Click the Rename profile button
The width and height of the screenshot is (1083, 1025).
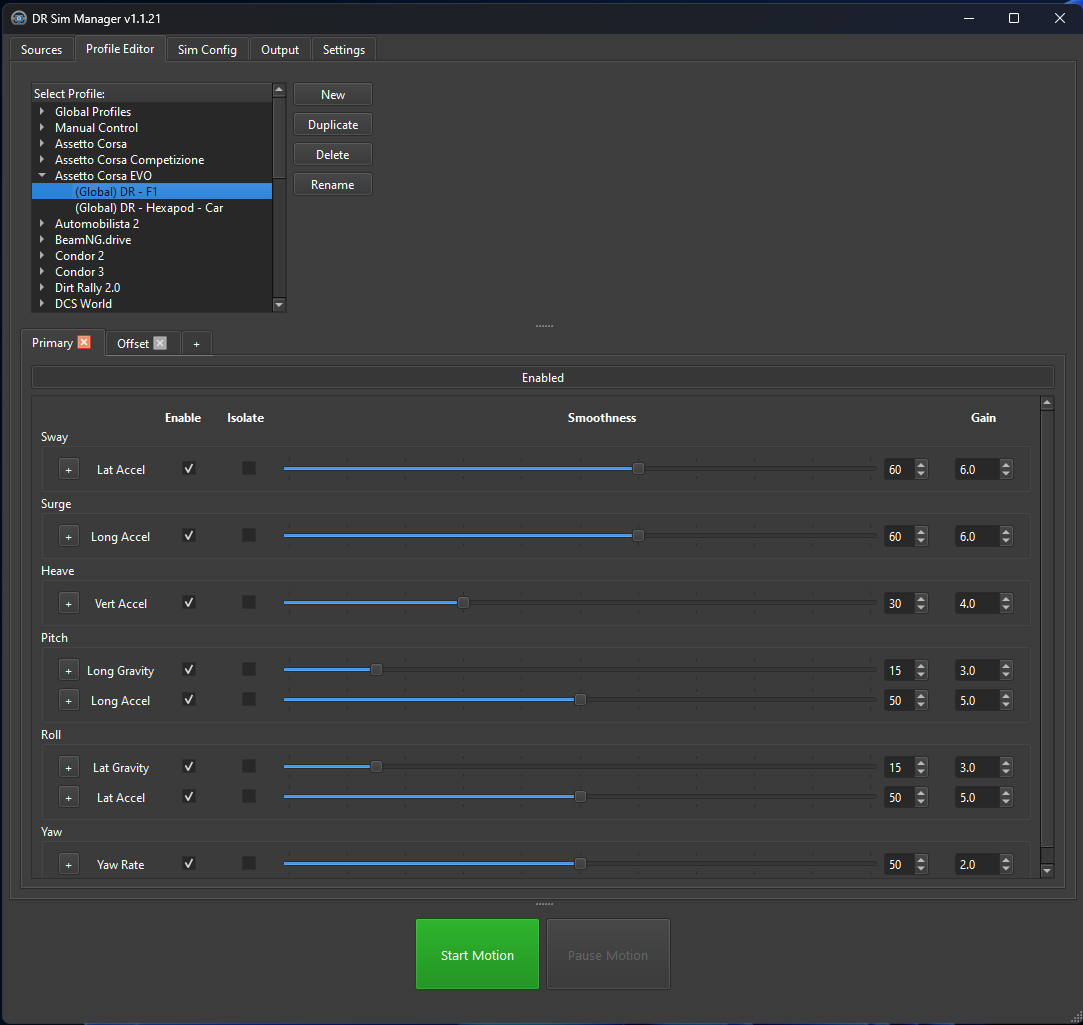point(333,184)
